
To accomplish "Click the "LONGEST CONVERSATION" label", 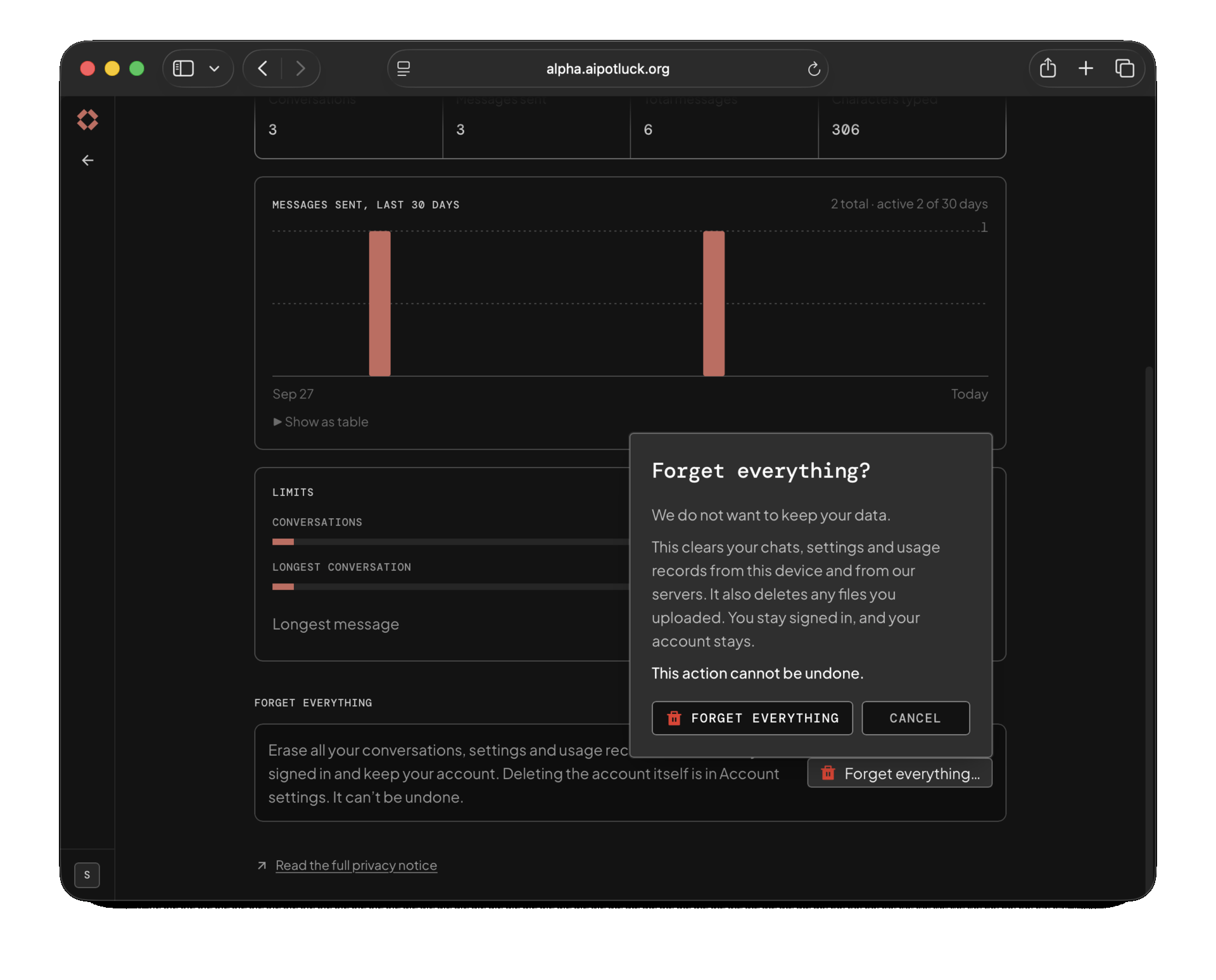I will tap(341, 567).
